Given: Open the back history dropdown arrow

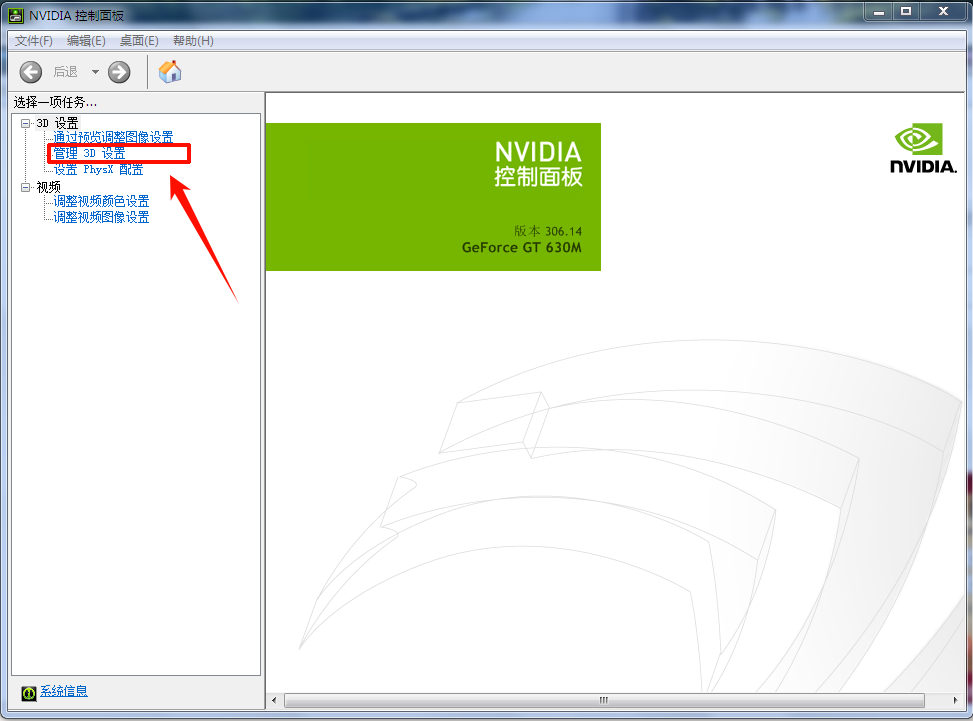Looking at the screenshot, I should [x=95, y=72].
